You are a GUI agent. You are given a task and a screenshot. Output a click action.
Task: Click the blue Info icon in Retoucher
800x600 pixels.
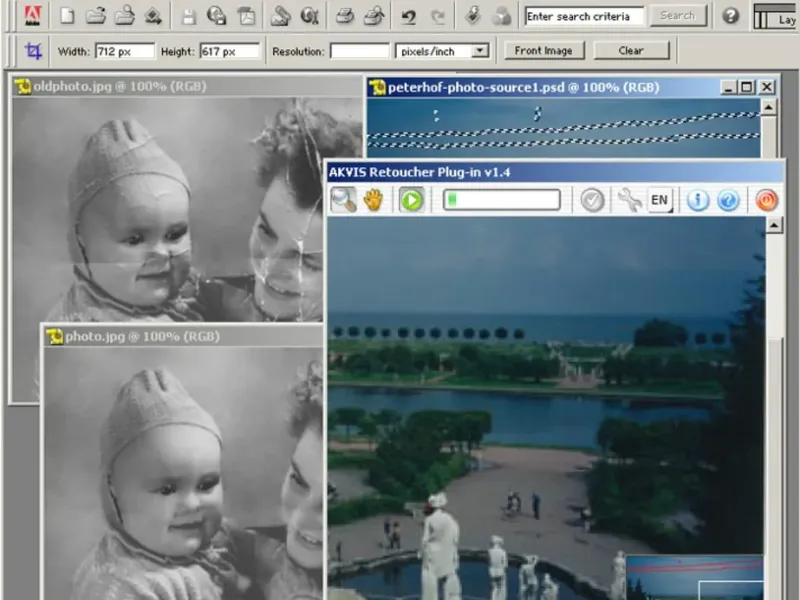697,200
